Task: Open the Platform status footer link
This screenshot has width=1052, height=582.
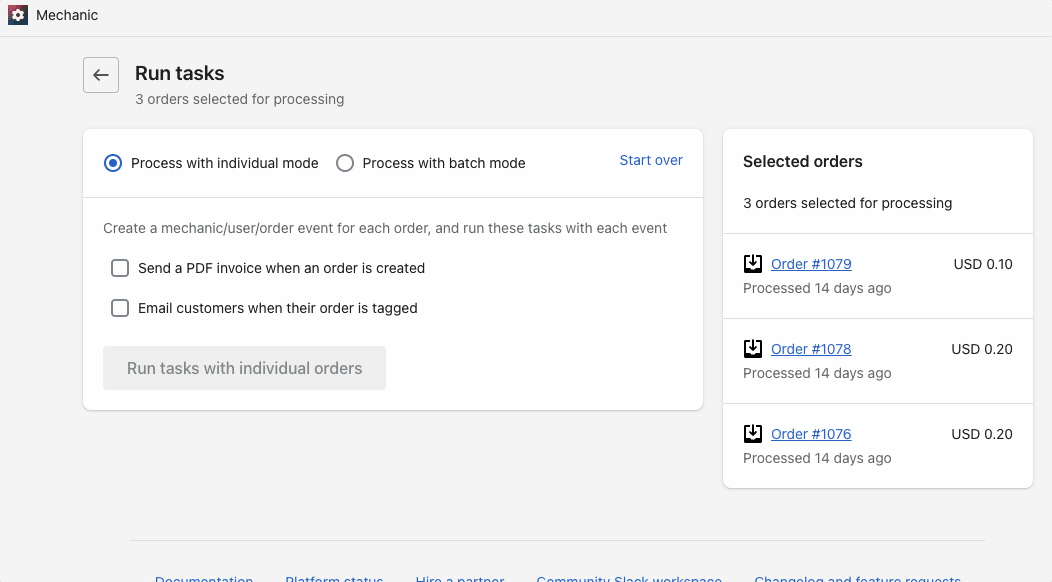Action: pos(334,578)
